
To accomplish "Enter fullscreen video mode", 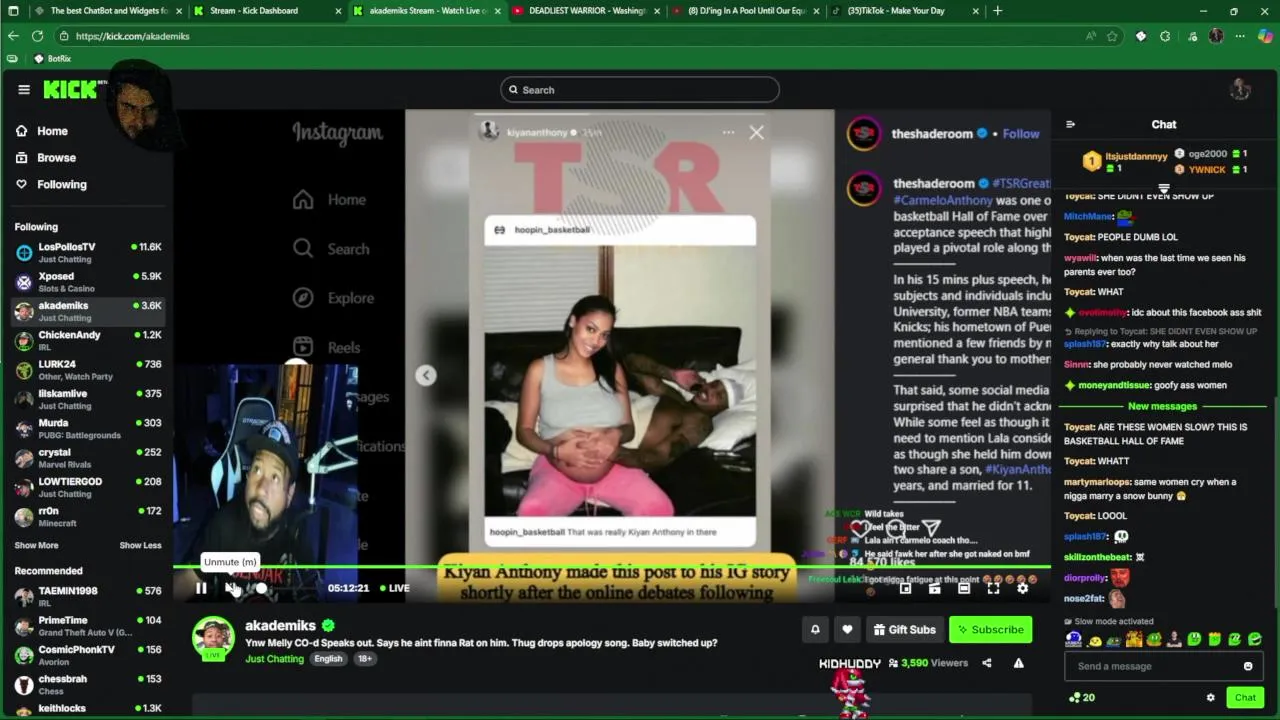I will click(993, 588).
